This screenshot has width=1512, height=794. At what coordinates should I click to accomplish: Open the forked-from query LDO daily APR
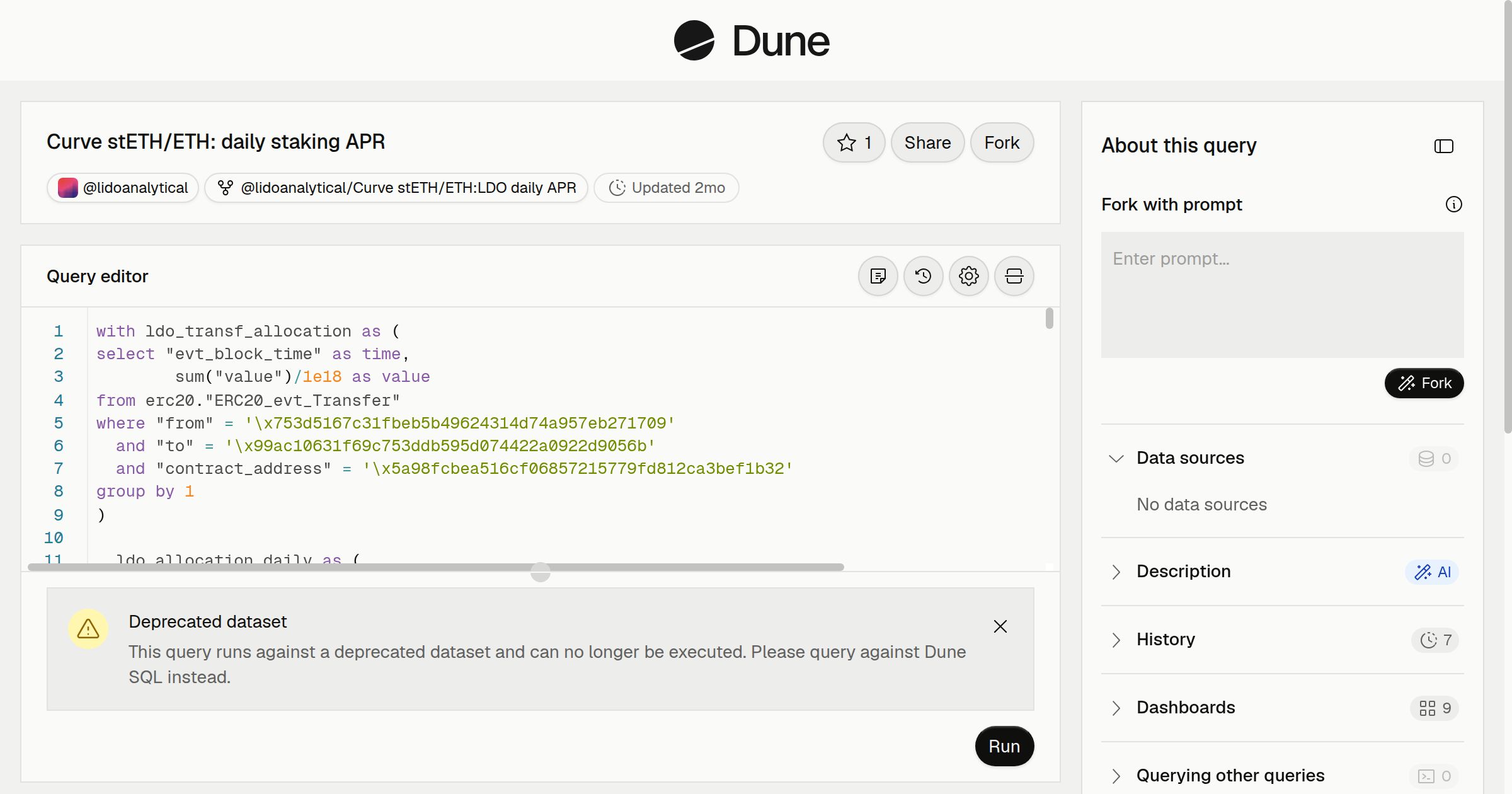click(396, 188)
